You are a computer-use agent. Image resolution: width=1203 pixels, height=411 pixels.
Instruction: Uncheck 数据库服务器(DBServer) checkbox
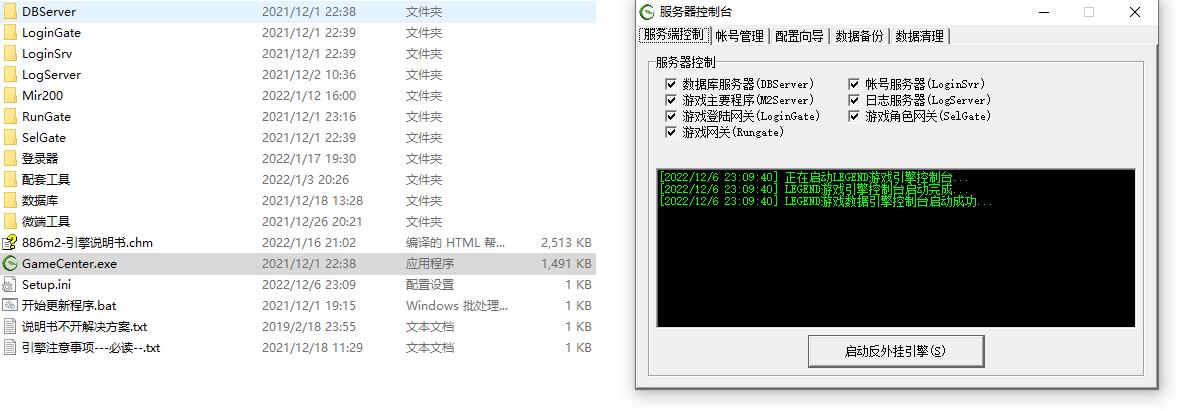point(671,85)
